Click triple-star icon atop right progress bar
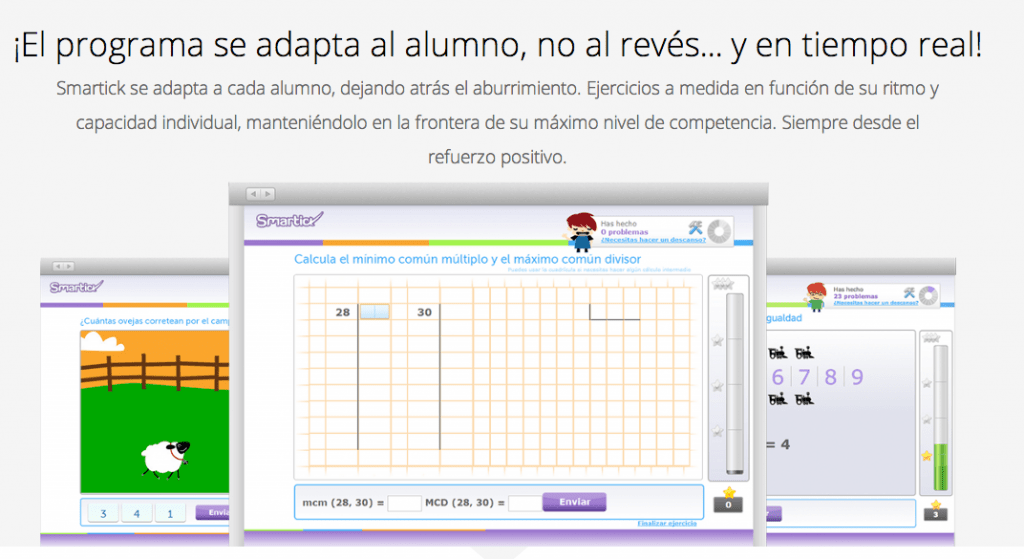Image resolution: width=1024 pixels, height=559 pixels. (x=932, y=338)
